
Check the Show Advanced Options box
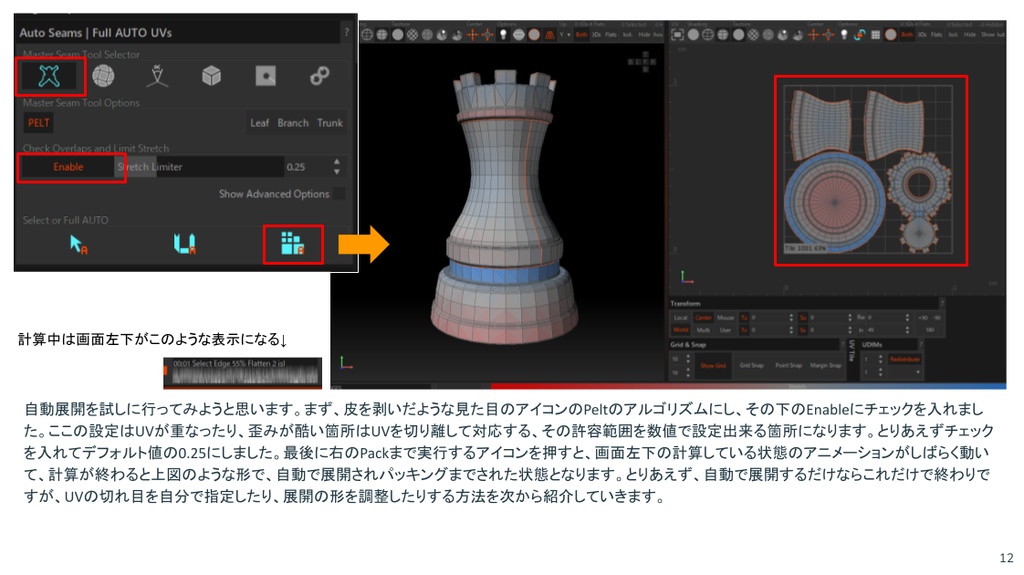coord(338,193)
